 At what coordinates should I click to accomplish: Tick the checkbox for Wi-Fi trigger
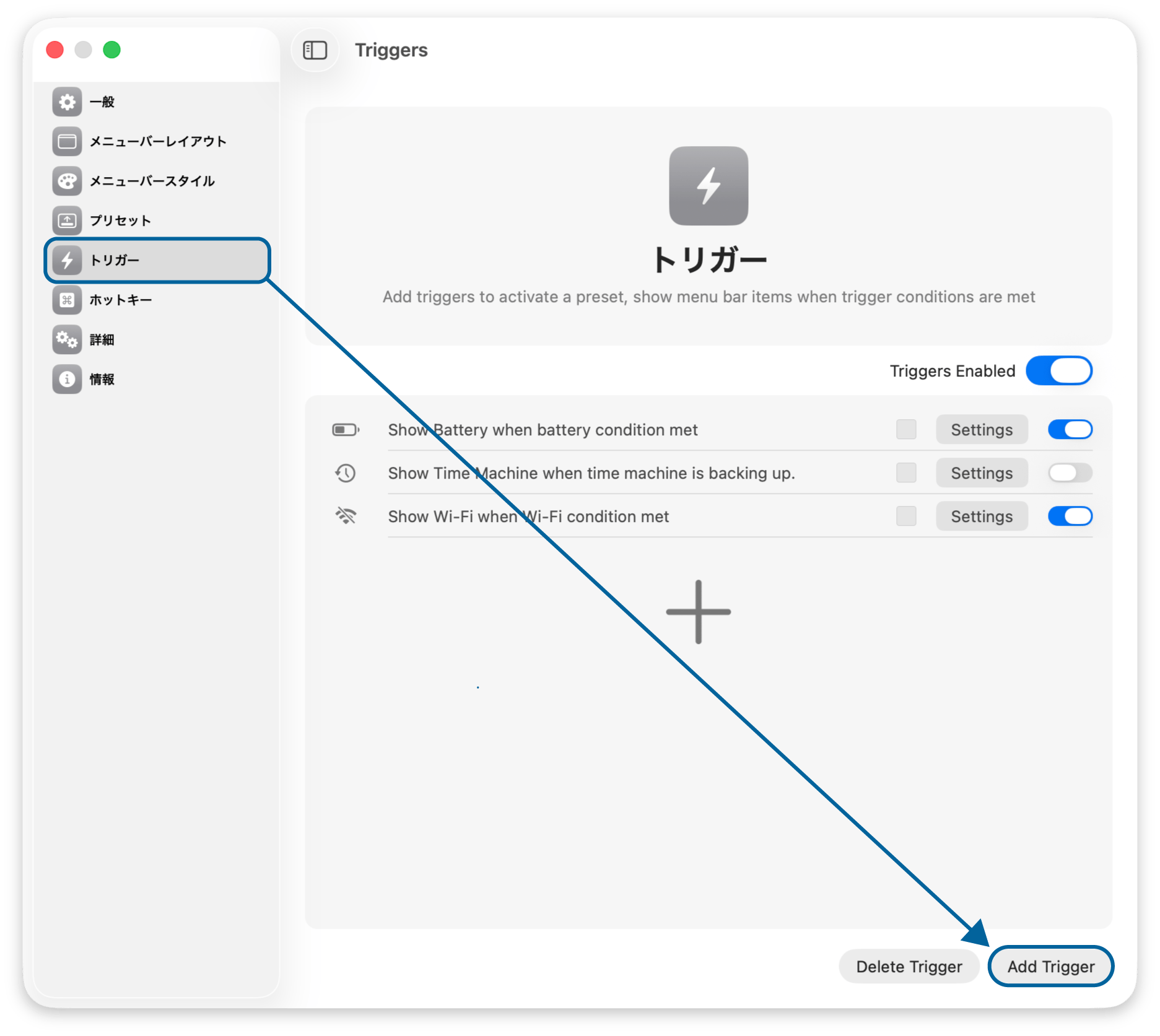point(906,516)
